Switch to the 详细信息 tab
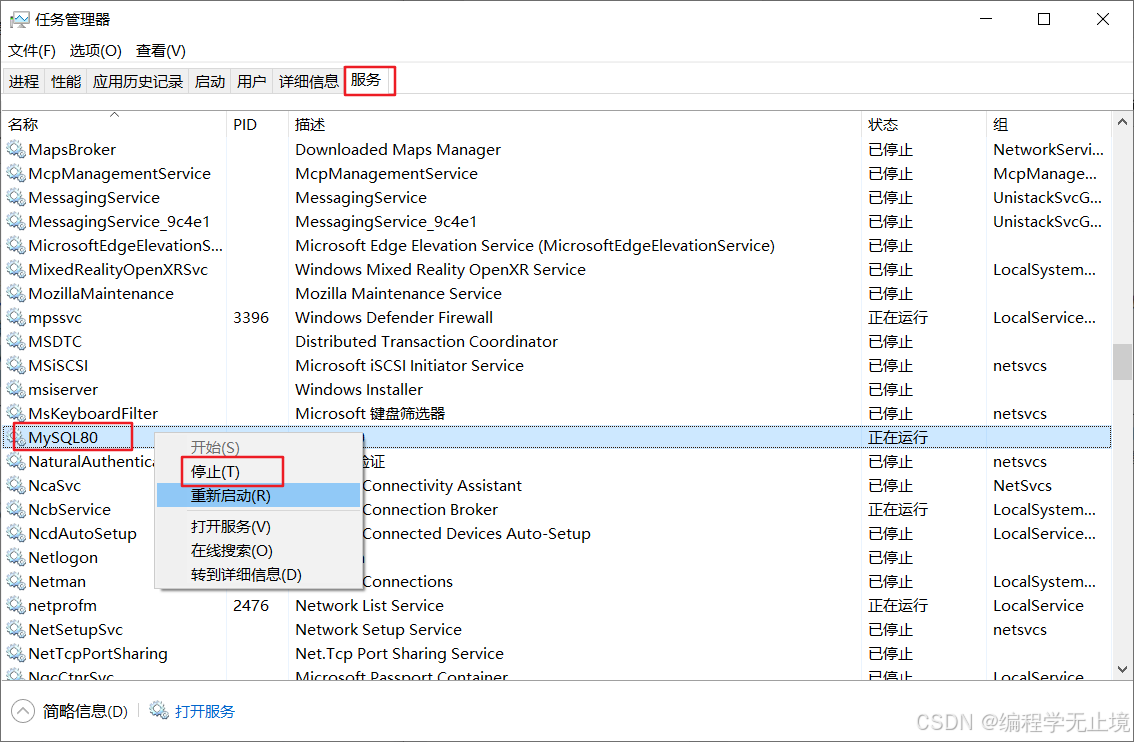The image size is (1134, 742). (309, 82)
